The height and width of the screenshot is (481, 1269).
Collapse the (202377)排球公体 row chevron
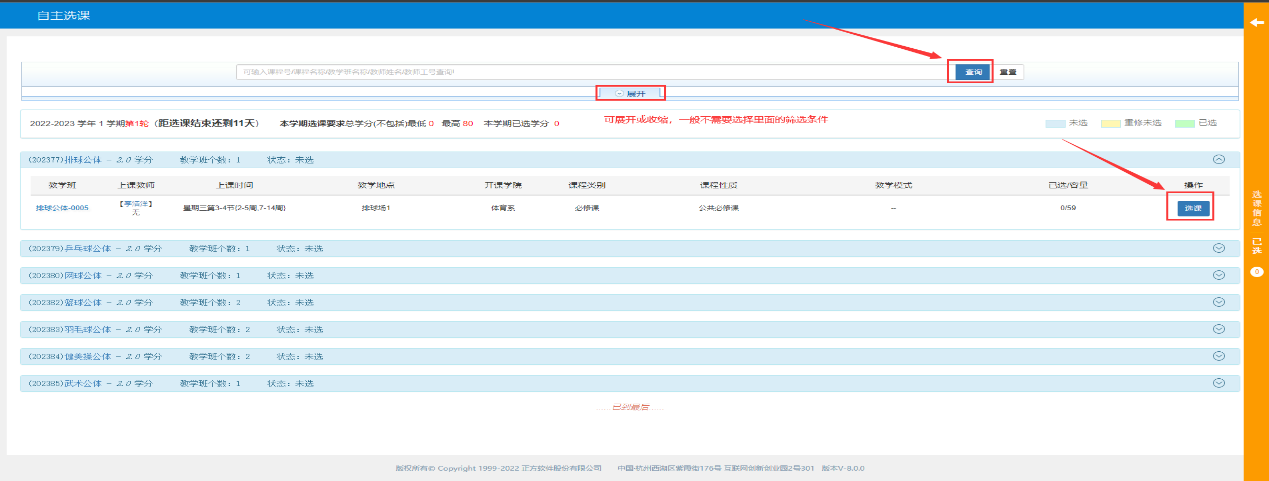coord(1218,159)
